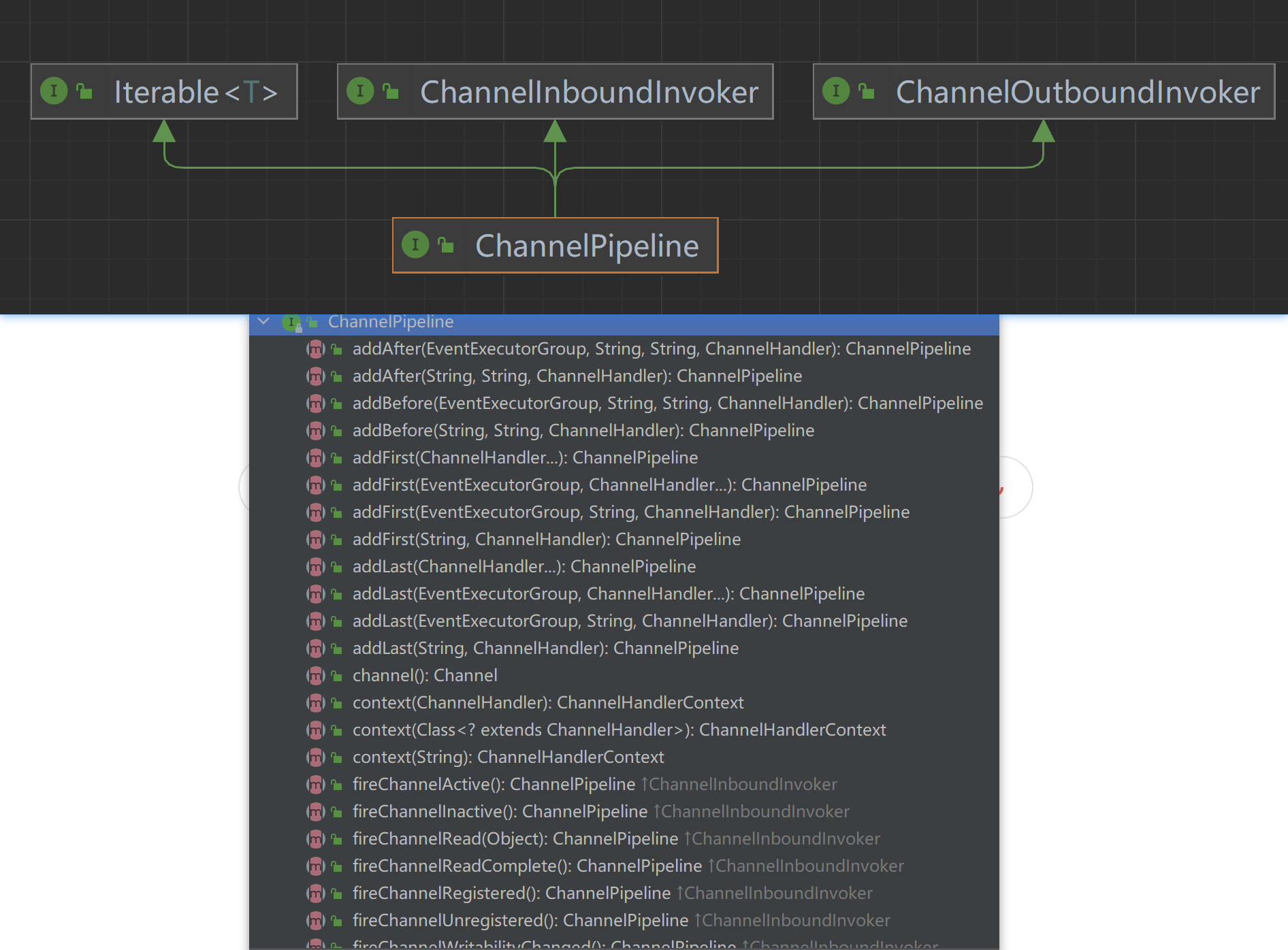Viewport: 1288px width, 950px height.
Task: Open the Iterable<T> diagram node
Action: (195, 92)
